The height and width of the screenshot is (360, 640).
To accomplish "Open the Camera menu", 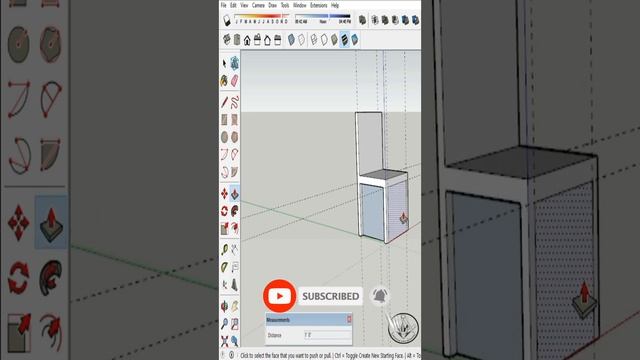I will pos(258,5).
